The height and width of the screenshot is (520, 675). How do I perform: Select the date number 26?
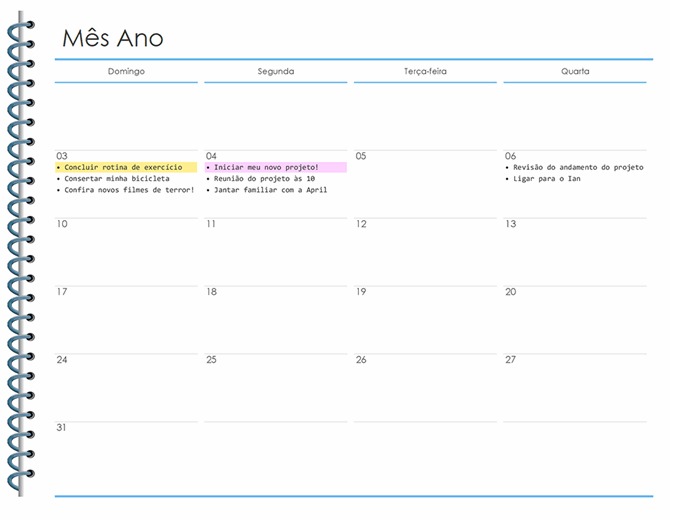coord(361,360)
